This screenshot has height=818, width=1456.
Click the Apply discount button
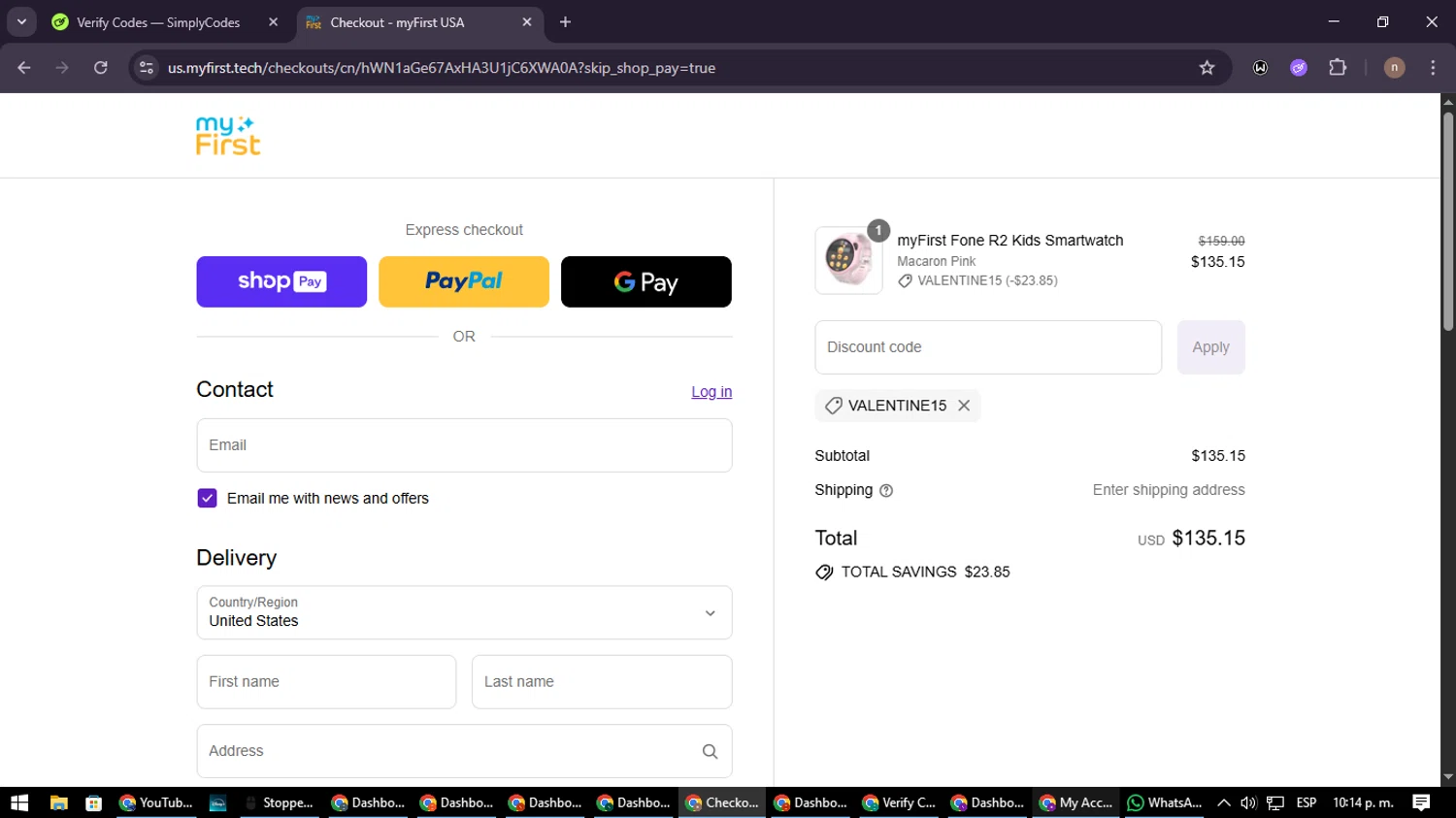pos(1210,347)
